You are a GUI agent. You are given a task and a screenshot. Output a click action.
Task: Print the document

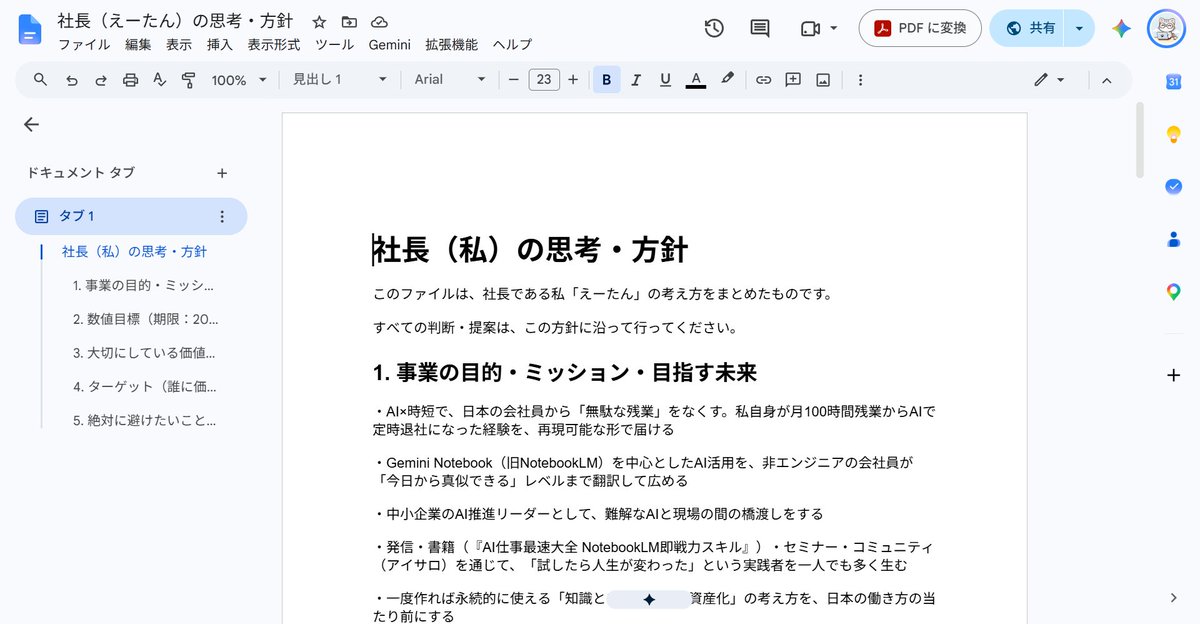click(x=130, y=80)
